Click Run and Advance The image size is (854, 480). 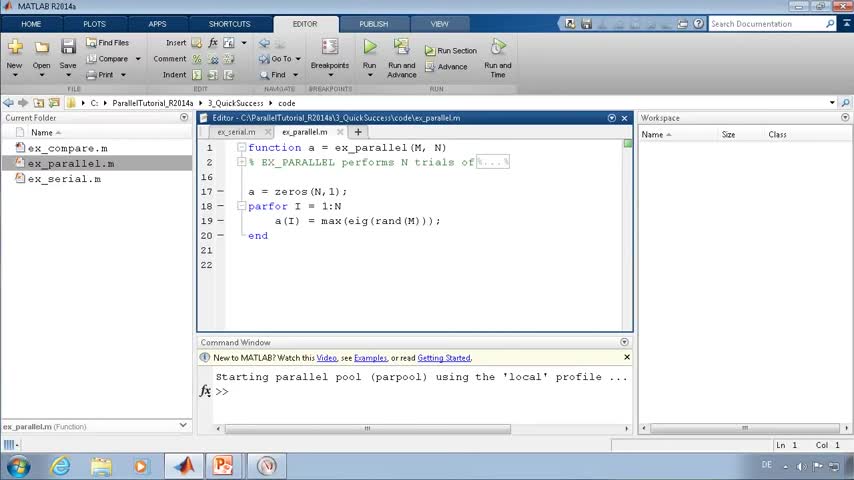tap(402, 58)
